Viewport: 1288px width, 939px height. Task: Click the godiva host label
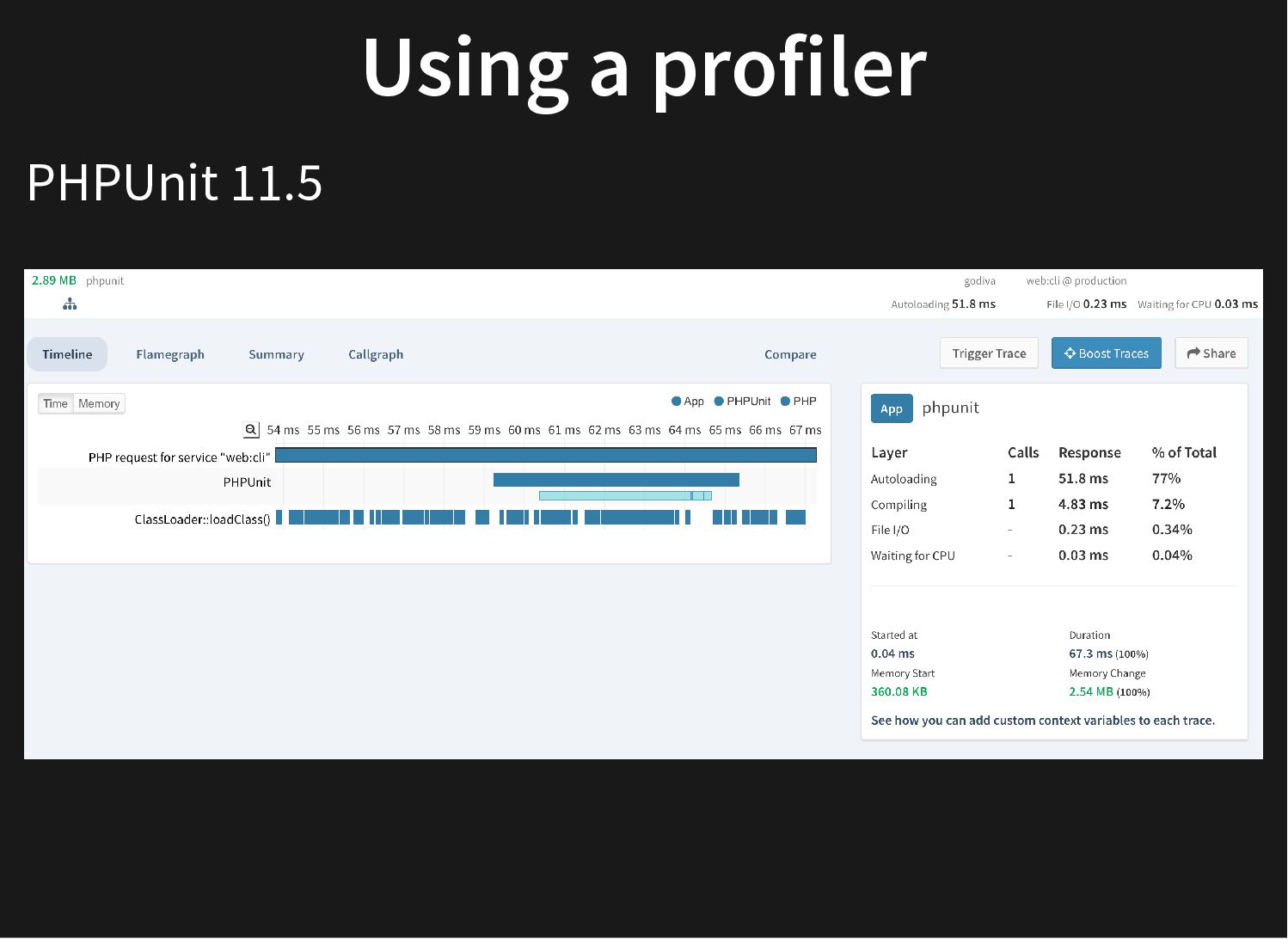tap(980, 281)
